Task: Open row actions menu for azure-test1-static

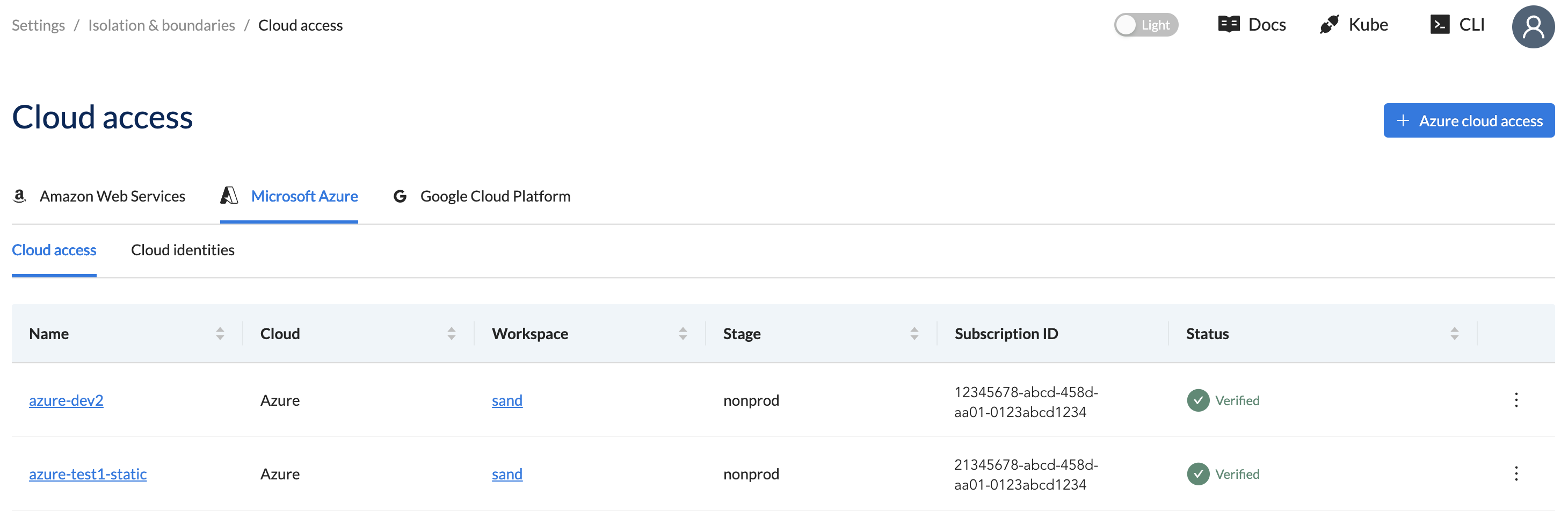Action: [1516, 473]
